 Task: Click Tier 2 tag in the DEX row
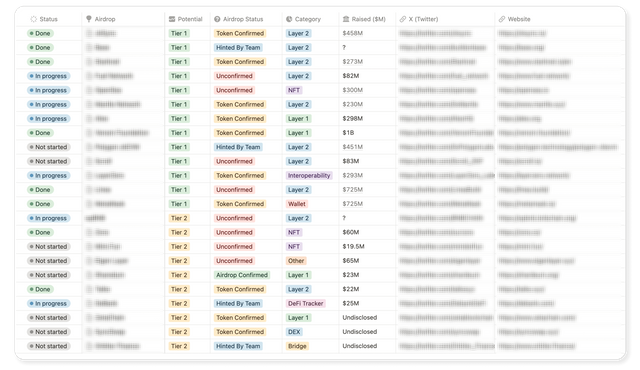pos(179,332)
